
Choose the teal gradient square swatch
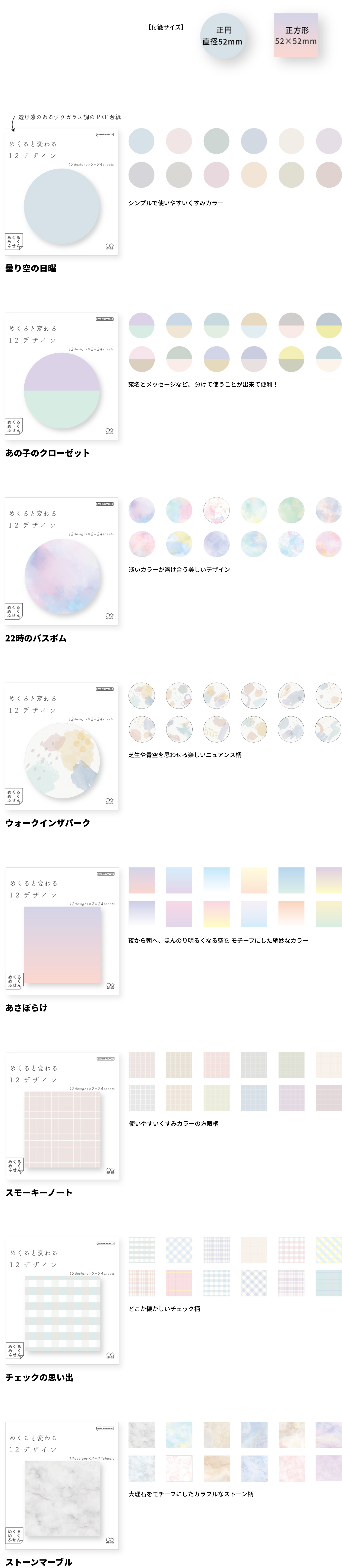click(x=291, y=880)
